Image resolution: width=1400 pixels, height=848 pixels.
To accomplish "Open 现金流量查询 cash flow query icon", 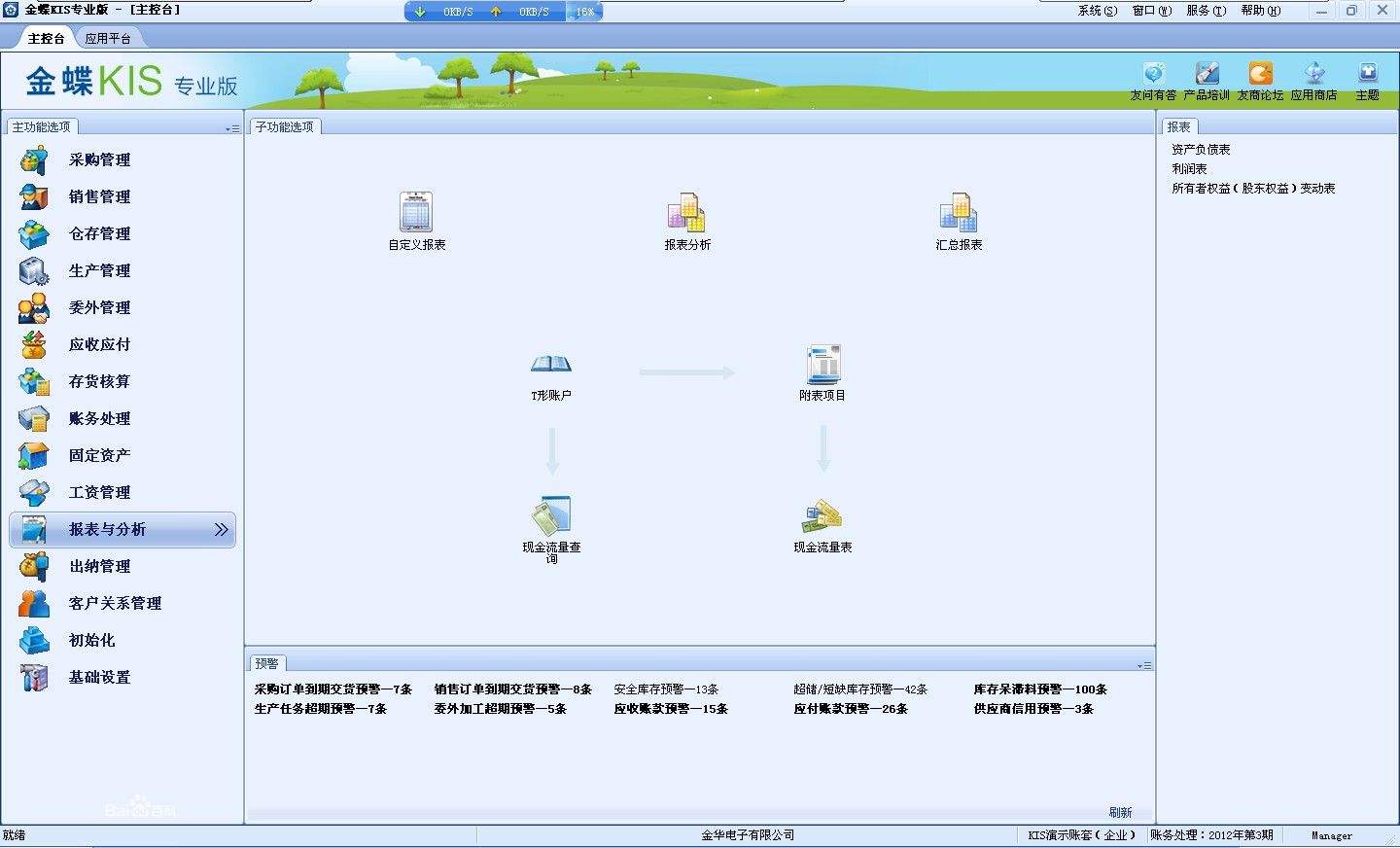I will tap(551, 515).
